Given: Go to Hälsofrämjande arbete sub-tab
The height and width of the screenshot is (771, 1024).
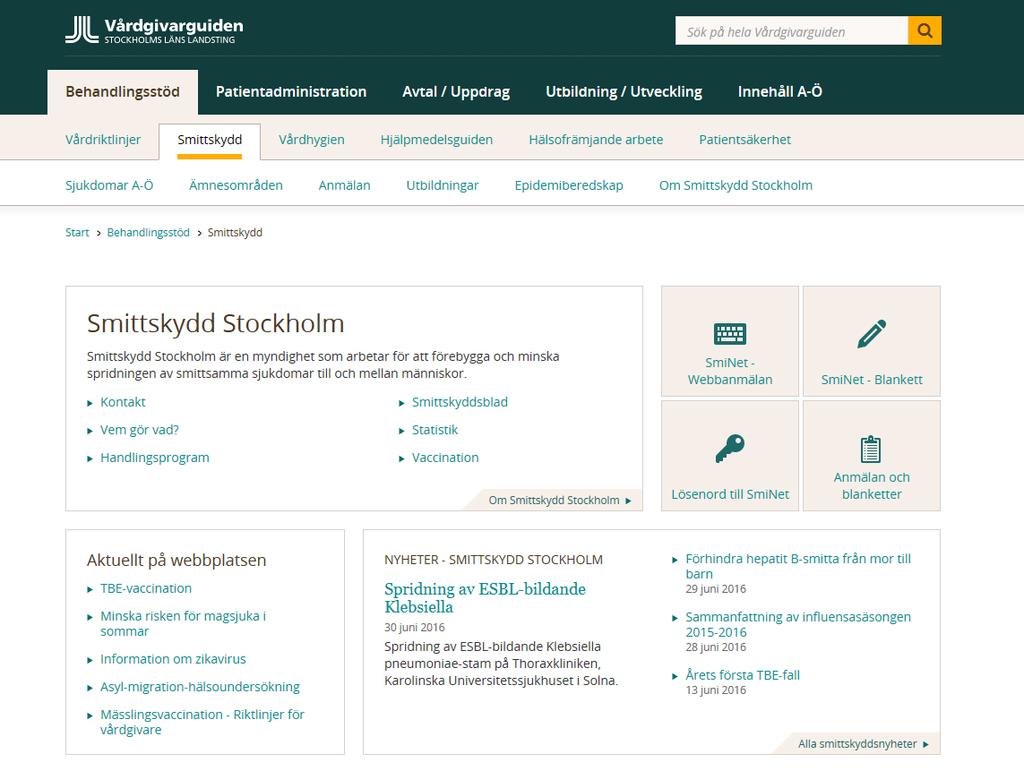Looking at the screenshot, I should (x=596, y=140).
